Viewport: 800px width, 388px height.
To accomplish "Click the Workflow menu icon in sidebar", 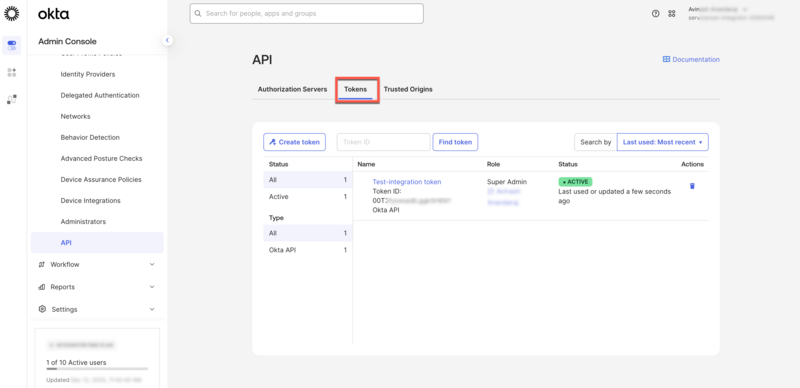I will [42, 264].
